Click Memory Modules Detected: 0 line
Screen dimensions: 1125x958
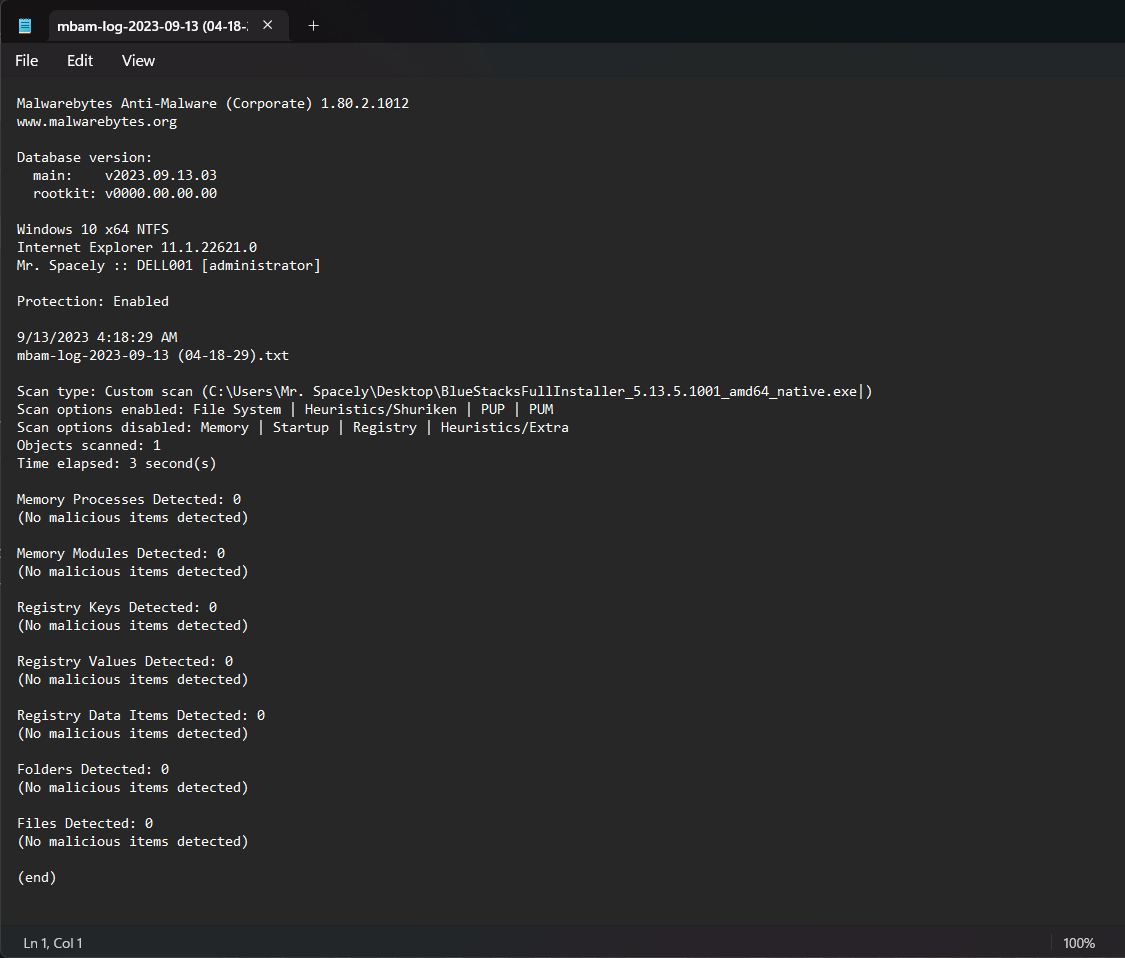pos(121,553)
